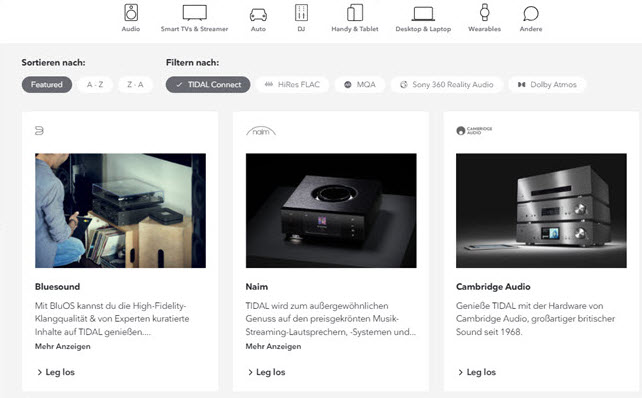Sort devices by Featured

tap(47, 85)
